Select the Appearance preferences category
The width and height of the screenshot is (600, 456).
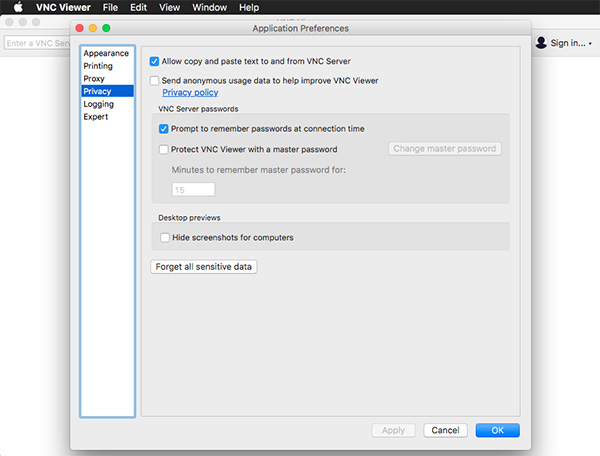[x=107, y=53]
